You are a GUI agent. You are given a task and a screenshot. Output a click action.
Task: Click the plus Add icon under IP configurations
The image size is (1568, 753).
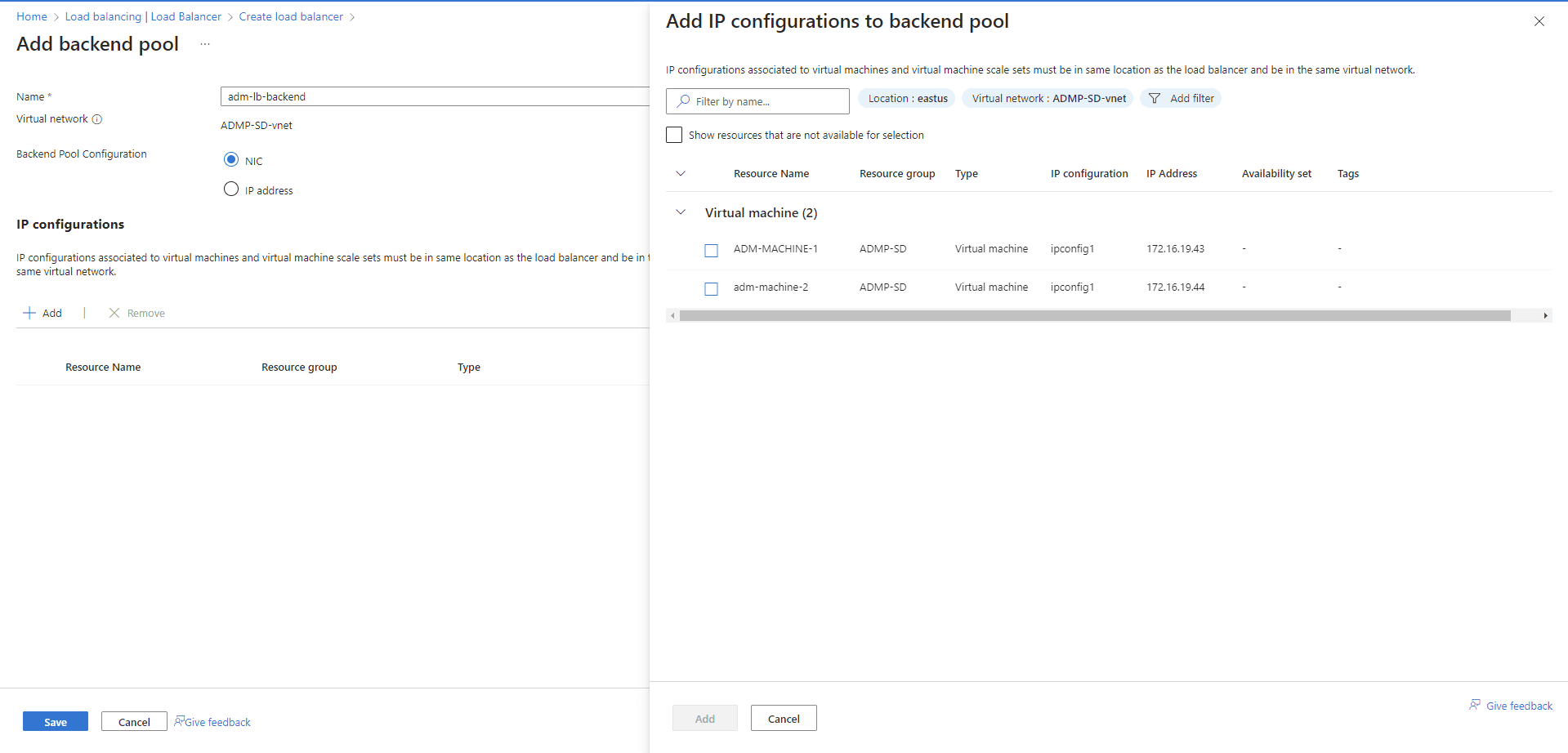pyautogui.click(x=29, y=313)
